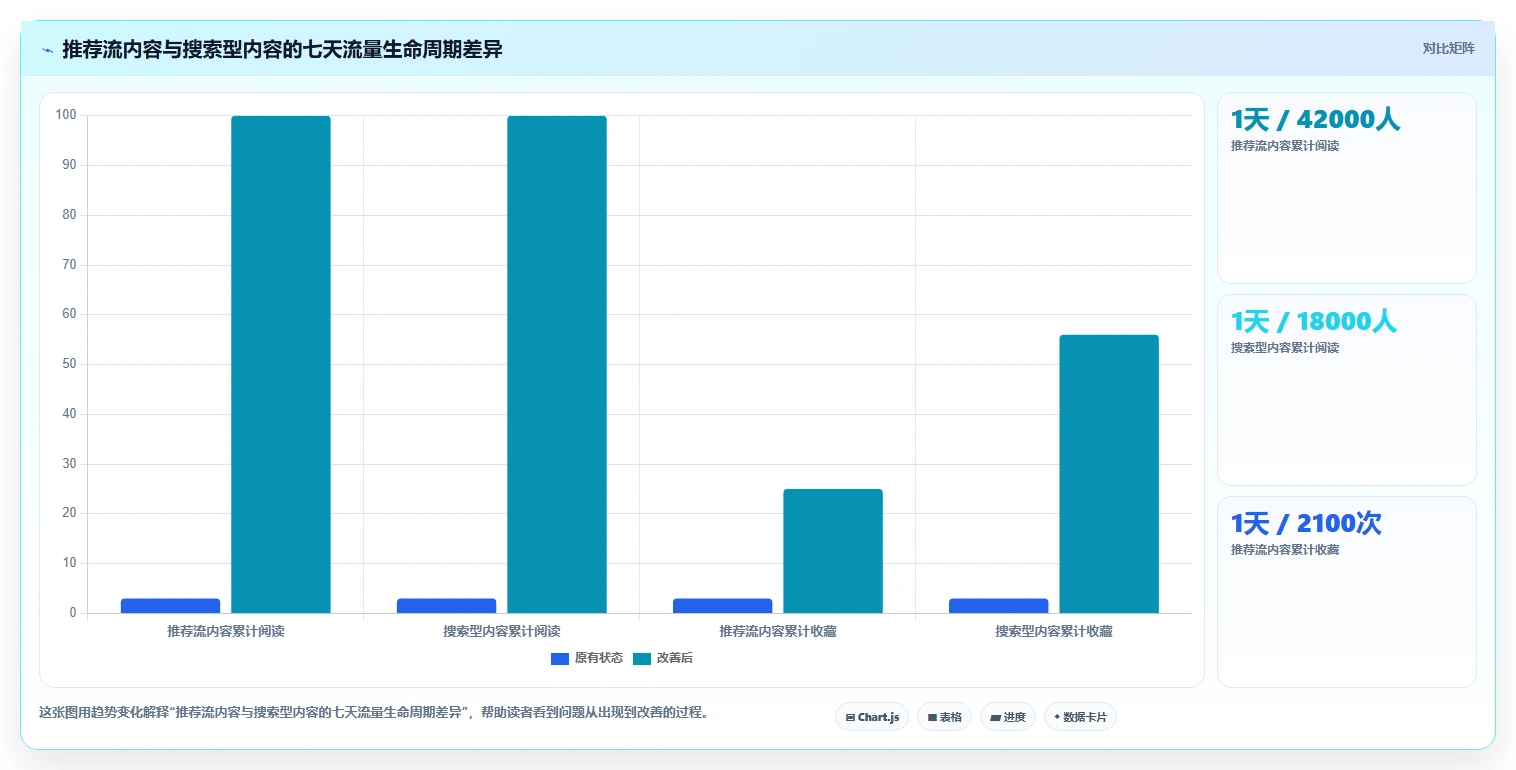The width and height of the screenshot is (1516, 770).
Task: Click the icon inside the 进度 tag
Action: click(995, 718)
